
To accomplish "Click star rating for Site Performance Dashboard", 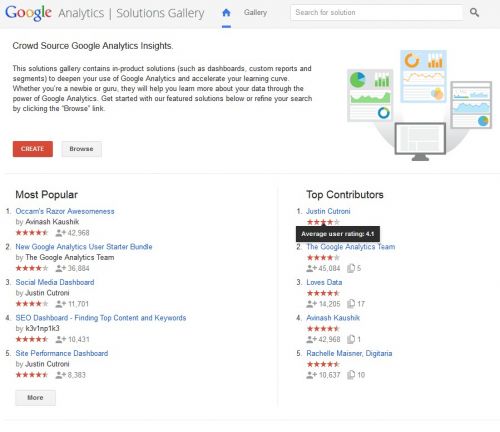I will point(32,375).
